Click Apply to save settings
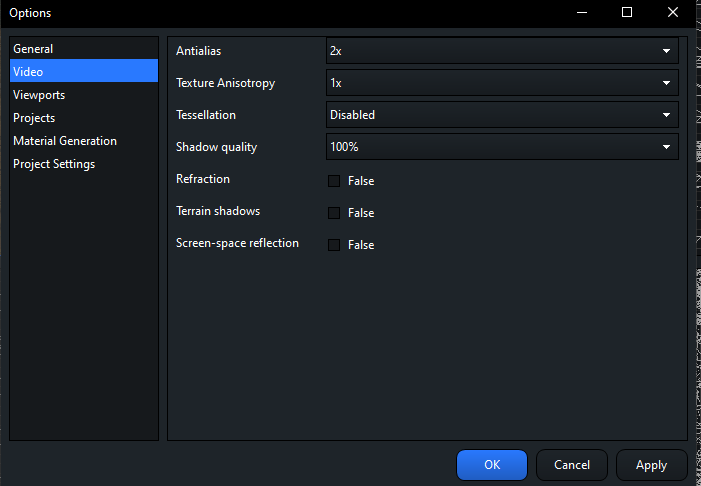The height and width of the screenshot is (486, 701). [x=651, y=465]
